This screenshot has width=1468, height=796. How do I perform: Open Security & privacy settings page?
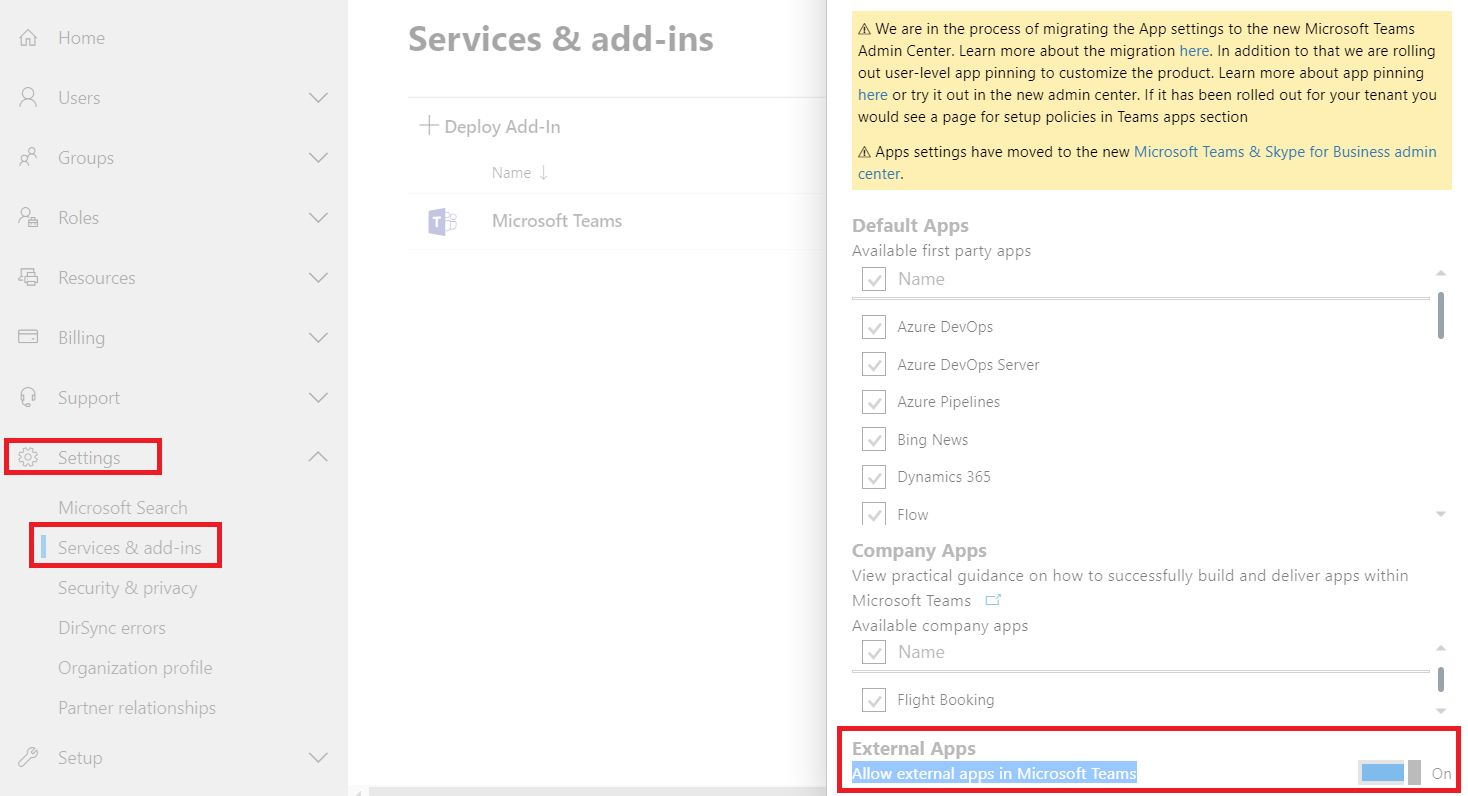(x=127, y=588)
